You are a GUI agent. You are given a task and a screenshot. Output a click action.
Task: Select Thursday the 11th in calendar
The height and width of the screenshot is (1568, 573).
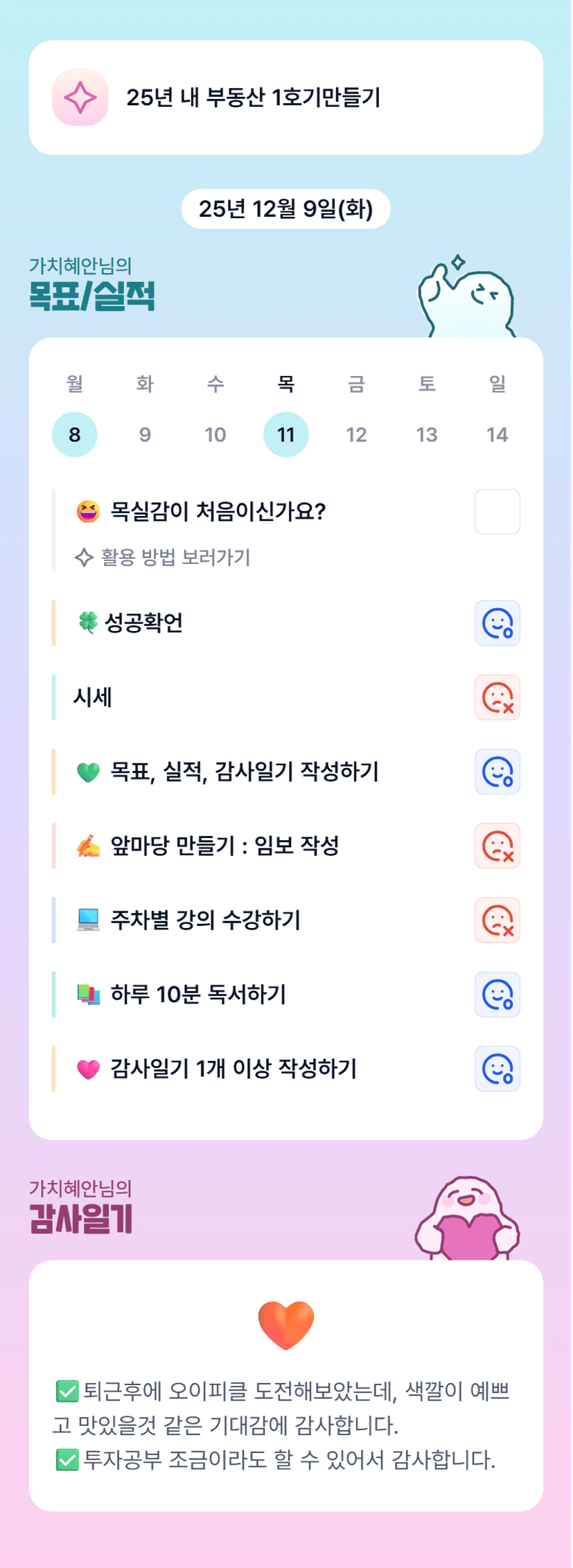(285, 435)
